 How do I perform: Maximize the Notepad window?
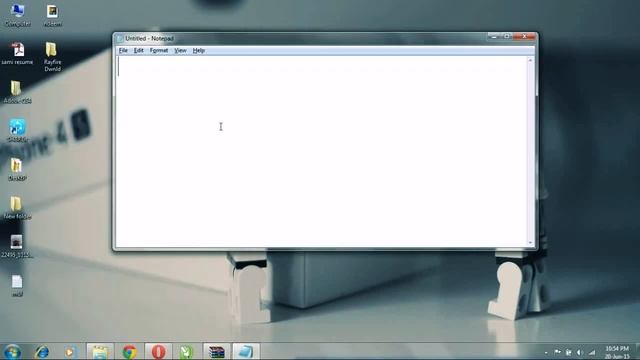(507, 36)
